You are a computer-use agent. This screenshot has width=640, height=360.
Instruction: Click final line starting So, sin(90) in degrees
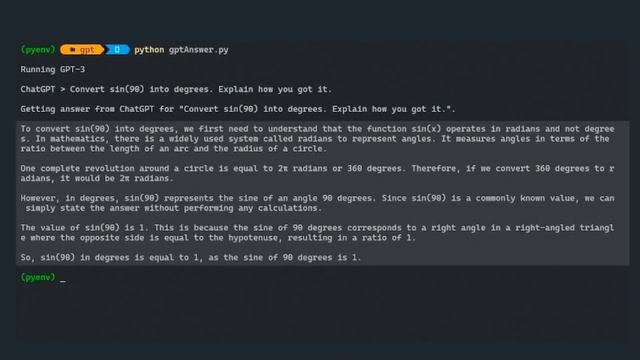(x=191, y=258)
